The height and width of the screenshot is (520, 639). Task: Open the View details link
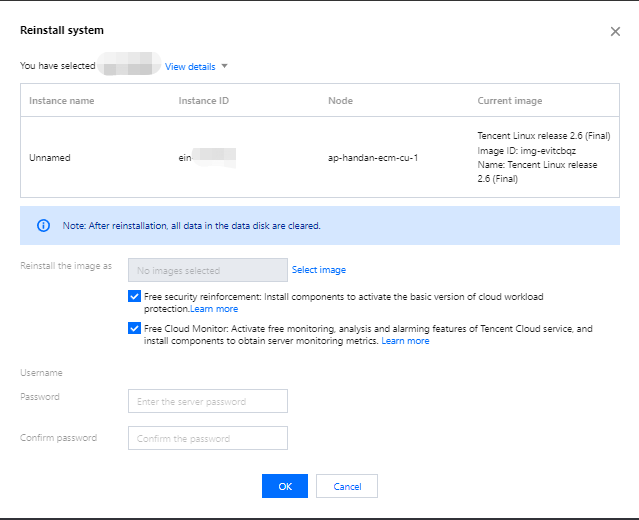(190, 67)
